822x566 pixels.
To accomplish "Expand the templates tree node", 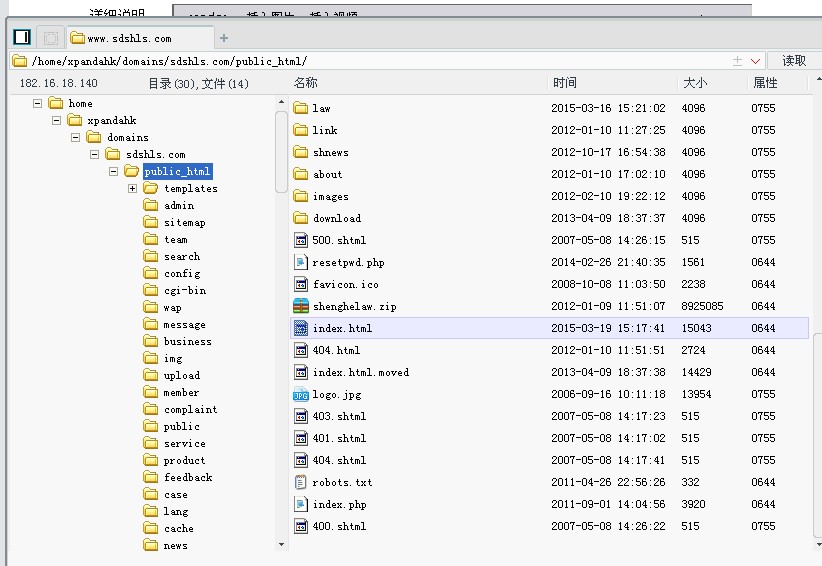I will 133,188.
